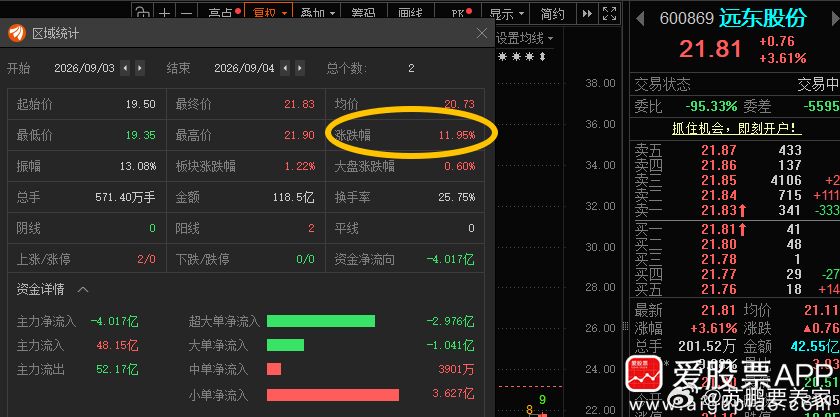Close the 区域统计 dialog
The width and height of the screenshot is (840, 417).
pyautogui.click(x=482, y=33)
